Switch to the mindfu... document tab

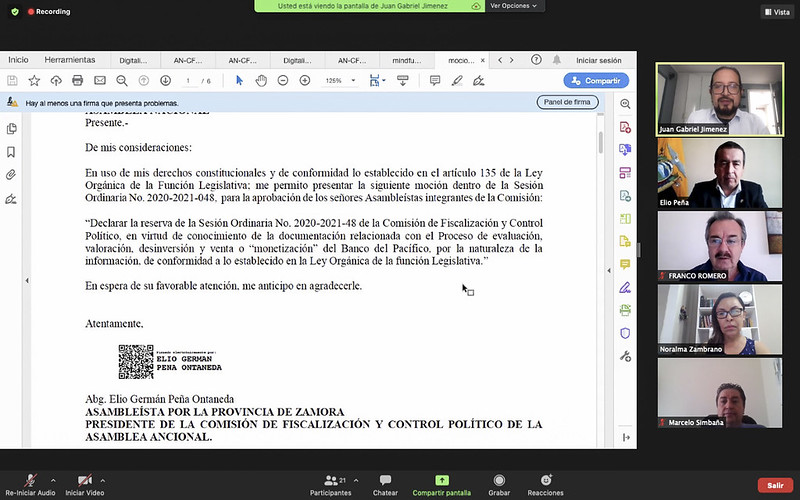pyautogui.click(x=407, y=60)
